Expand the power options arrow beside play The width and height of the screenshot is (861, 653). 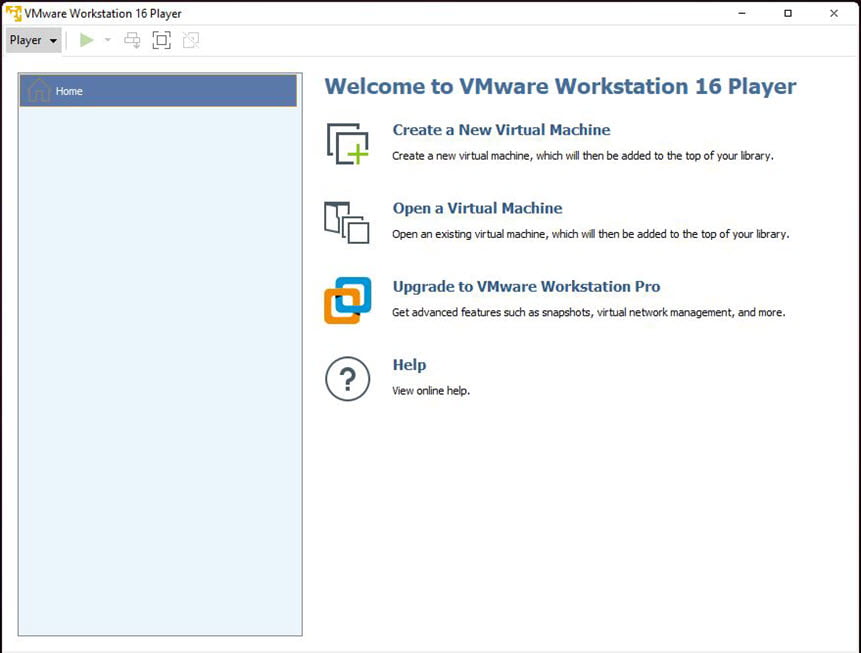(108, 40)
